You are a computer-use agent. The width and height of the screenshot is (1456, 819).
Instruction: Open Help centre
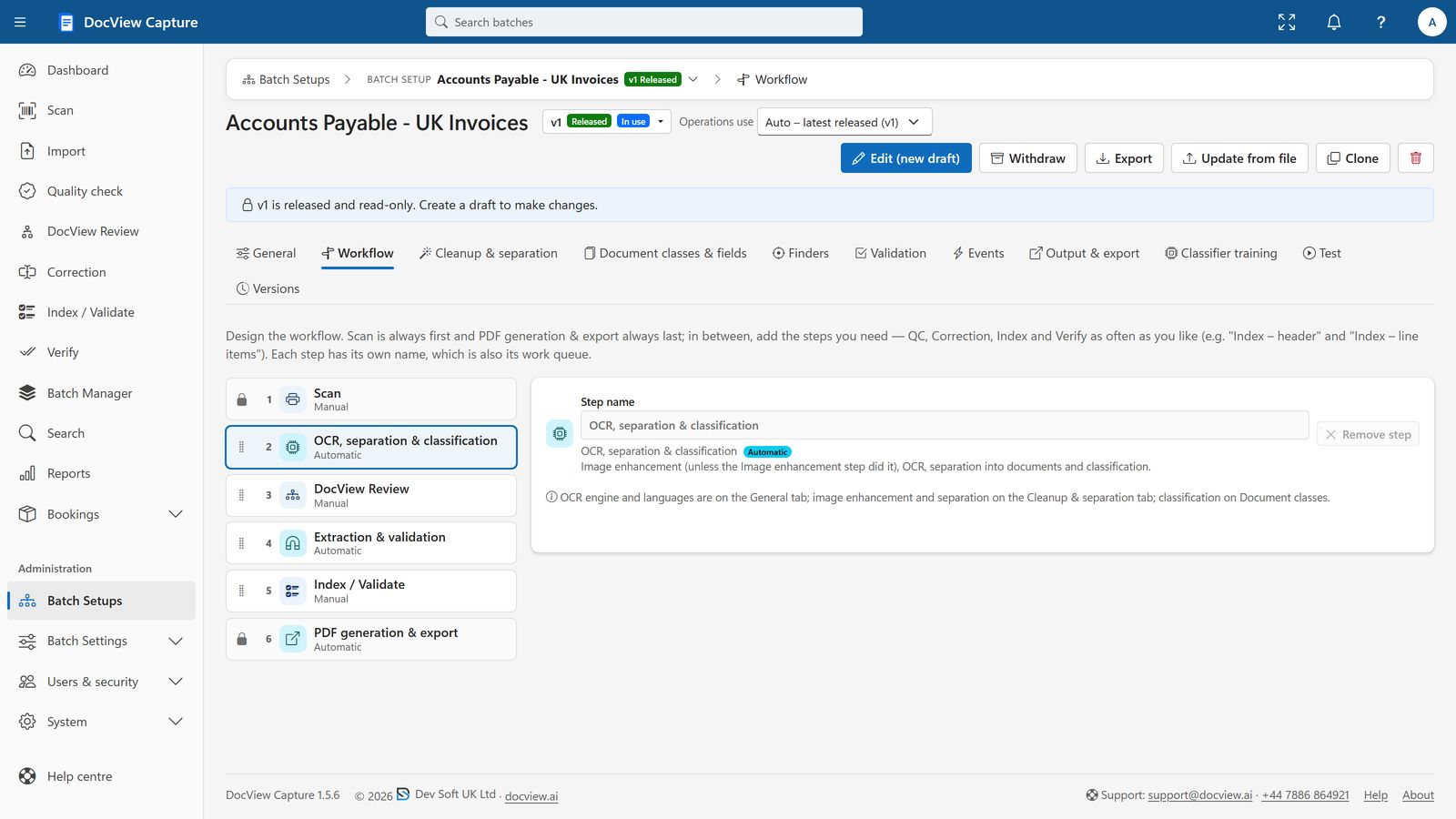pos(101,776)
